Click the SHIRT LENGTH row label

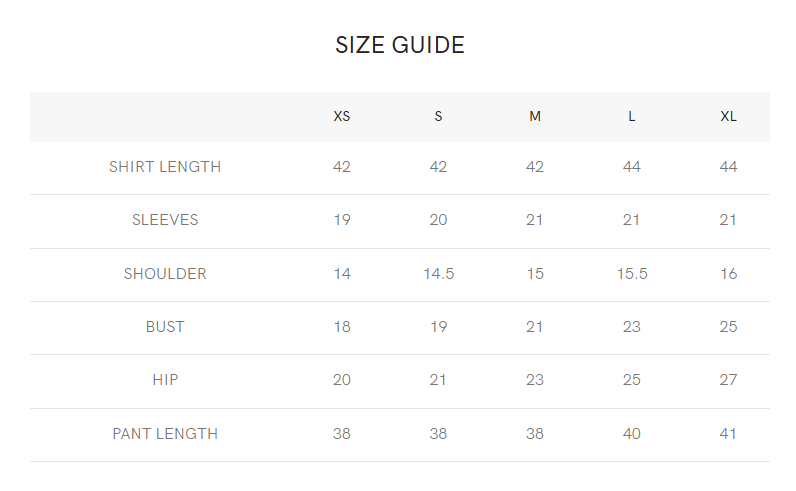[165, 167]
